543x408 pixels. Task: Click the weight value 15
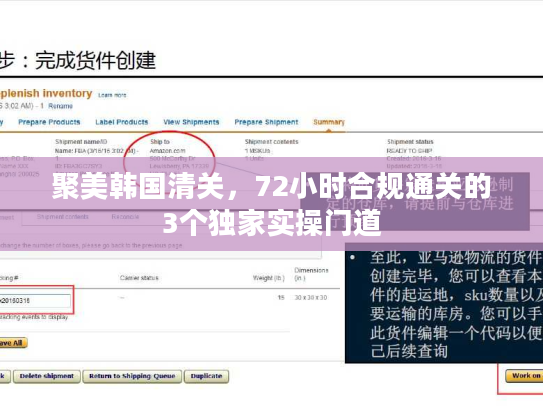[x=281, y=298]
